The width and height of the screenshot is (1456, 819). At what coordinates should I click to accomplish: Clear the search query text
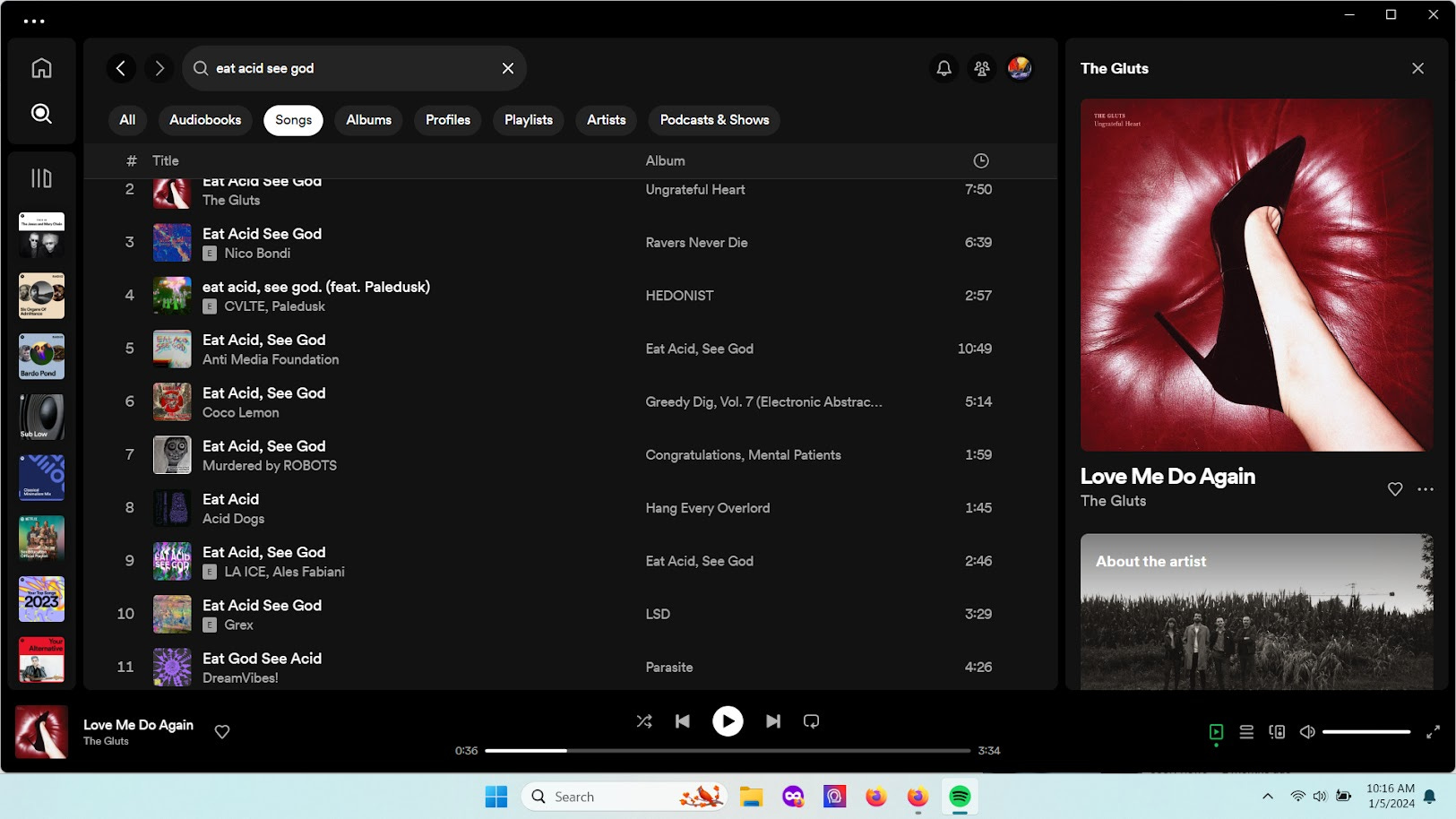tap(508, 68)
